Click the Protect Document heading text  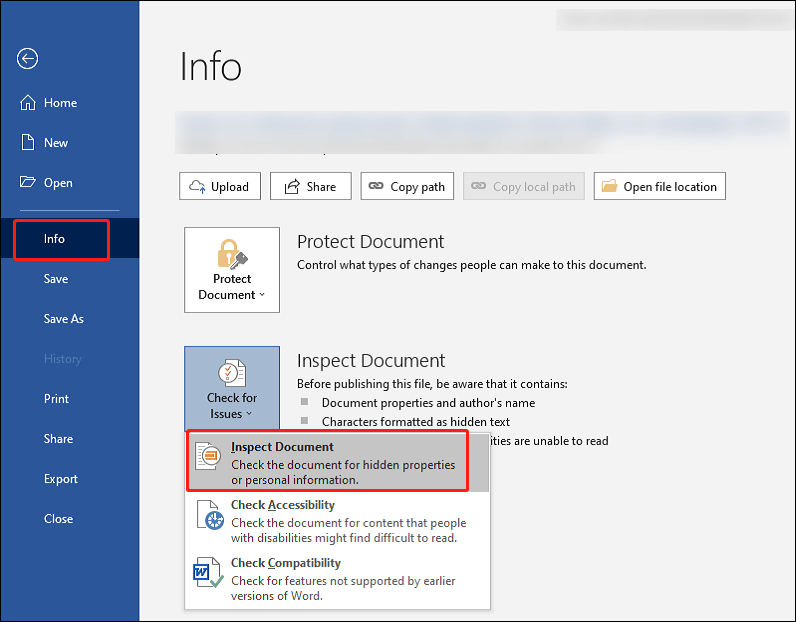(370, 242)
